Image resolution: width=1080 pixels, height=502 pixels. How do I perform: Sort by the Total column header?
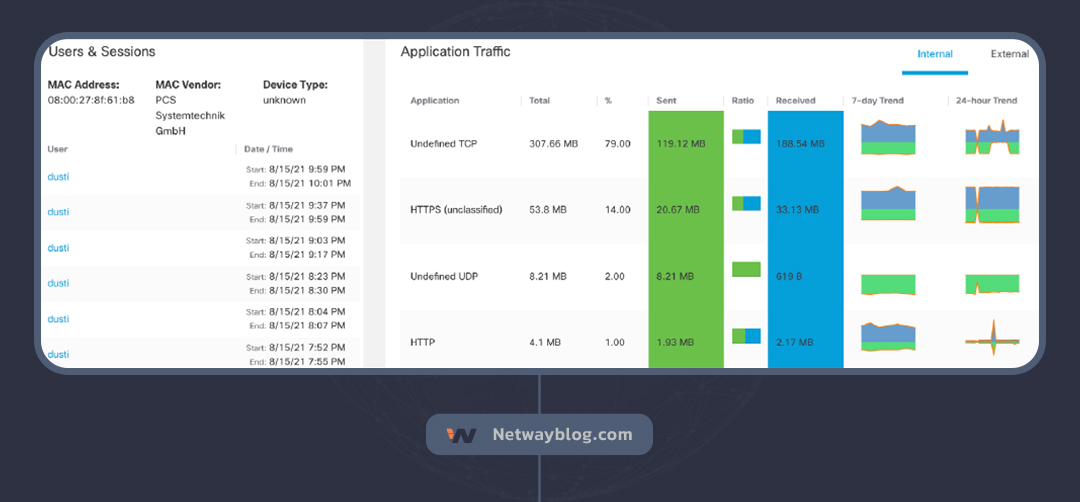[540, 101]
